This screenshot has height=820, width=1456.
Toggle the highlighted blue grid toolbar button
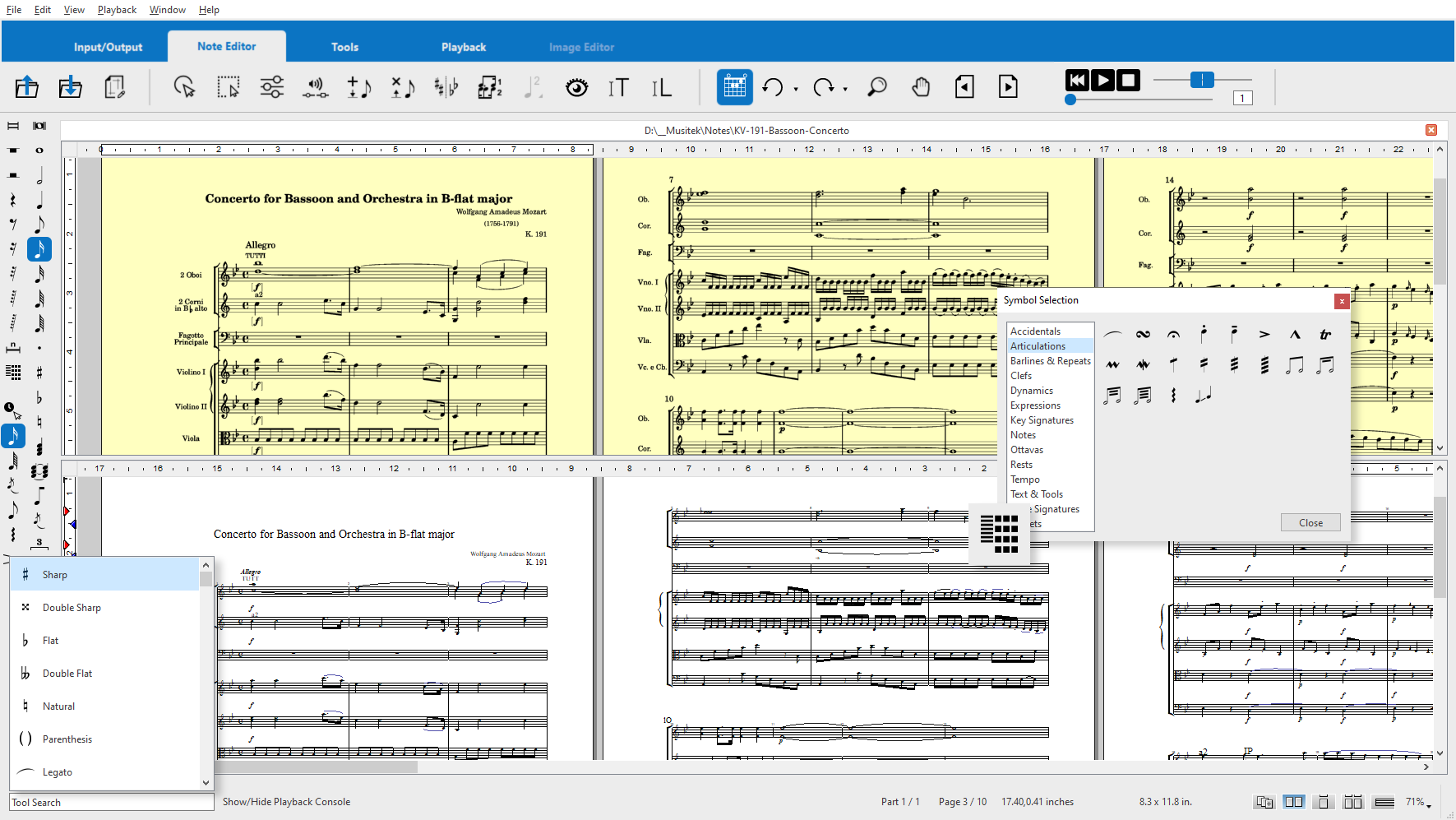(735, 86)
